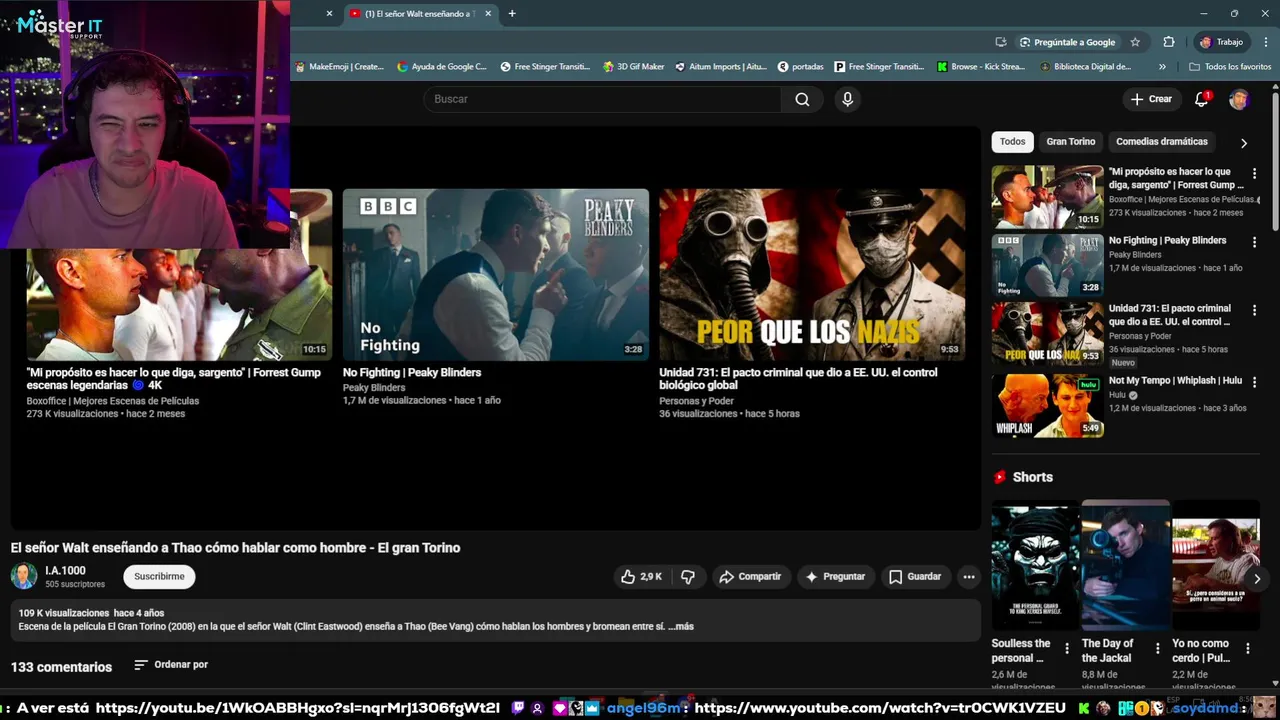Open options for Soulless short
The image size is (1280, 720).
tap(1066, 649)
